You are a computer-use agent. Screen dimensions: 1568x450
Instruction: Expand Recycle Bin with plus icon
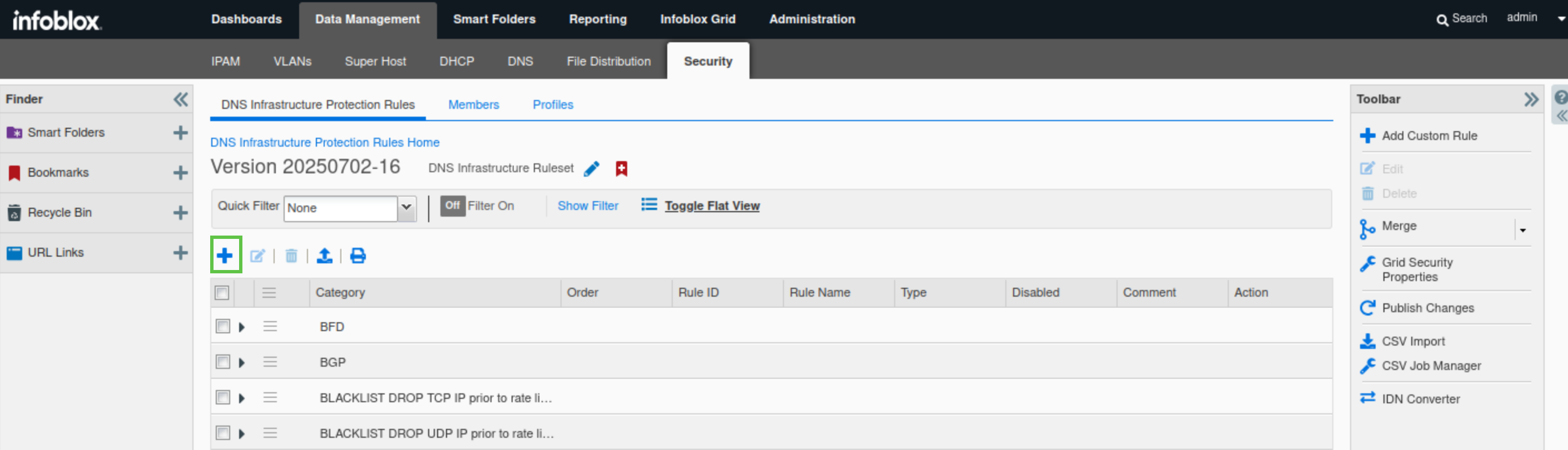(180, 213)
